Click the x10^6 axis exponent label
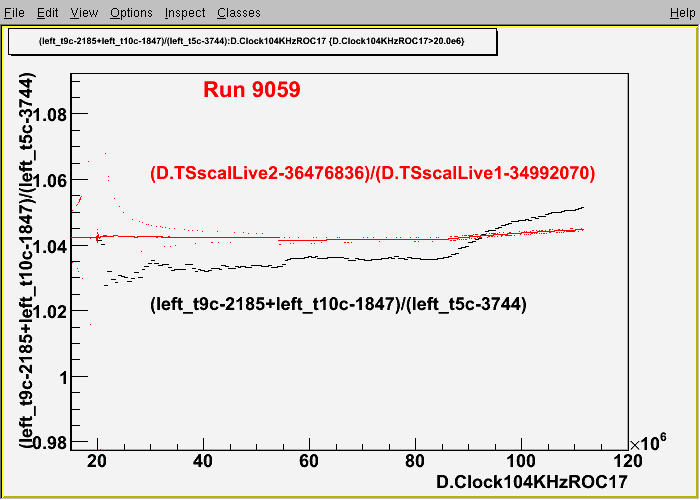 click(648, 442)
